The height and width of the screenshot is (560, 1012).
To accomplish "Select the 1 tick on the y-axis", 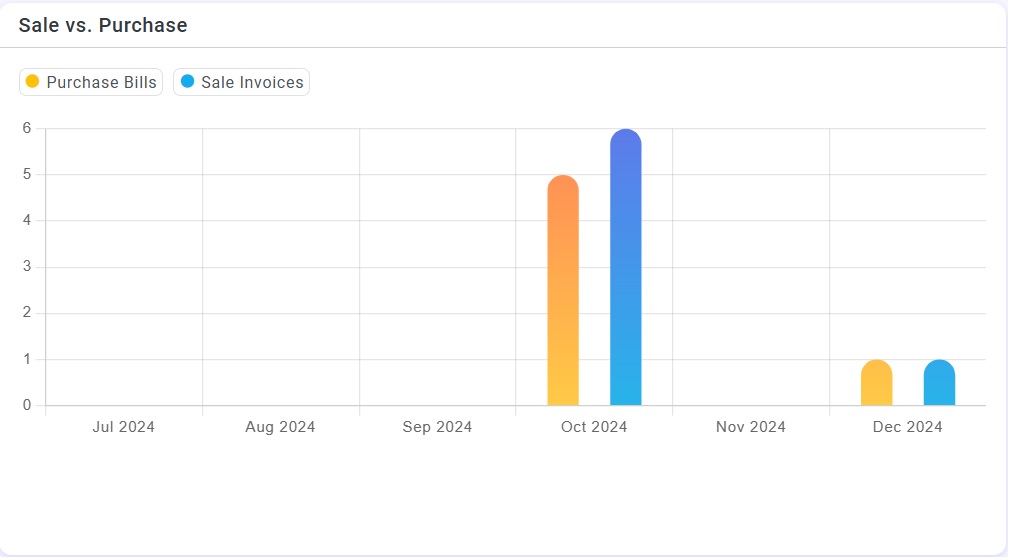I will click(27, 359).
